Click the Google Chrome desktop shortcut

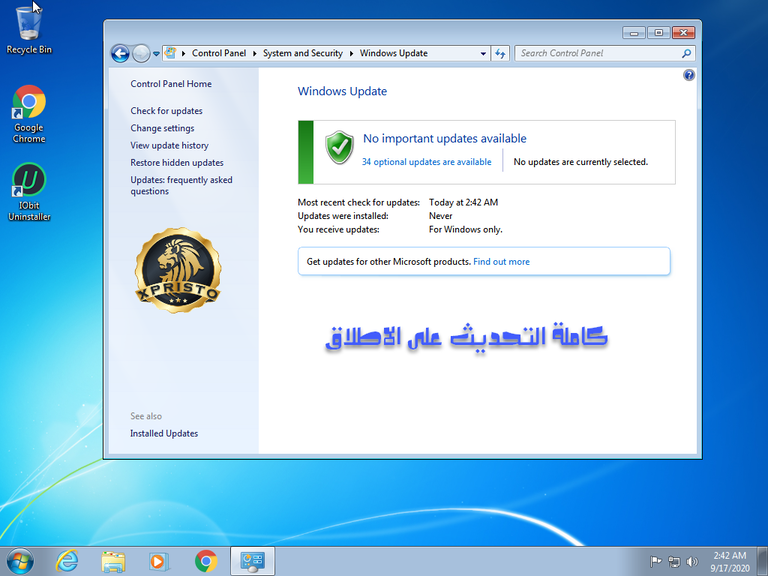click(x=29, y=114)
